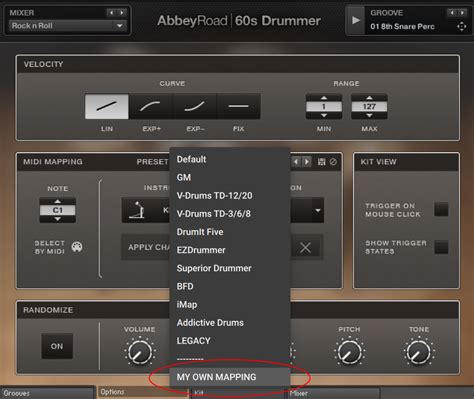Go to next groove with right arrow
The width and height of the screenshot is (474, 399).
[x=462, y=13]
